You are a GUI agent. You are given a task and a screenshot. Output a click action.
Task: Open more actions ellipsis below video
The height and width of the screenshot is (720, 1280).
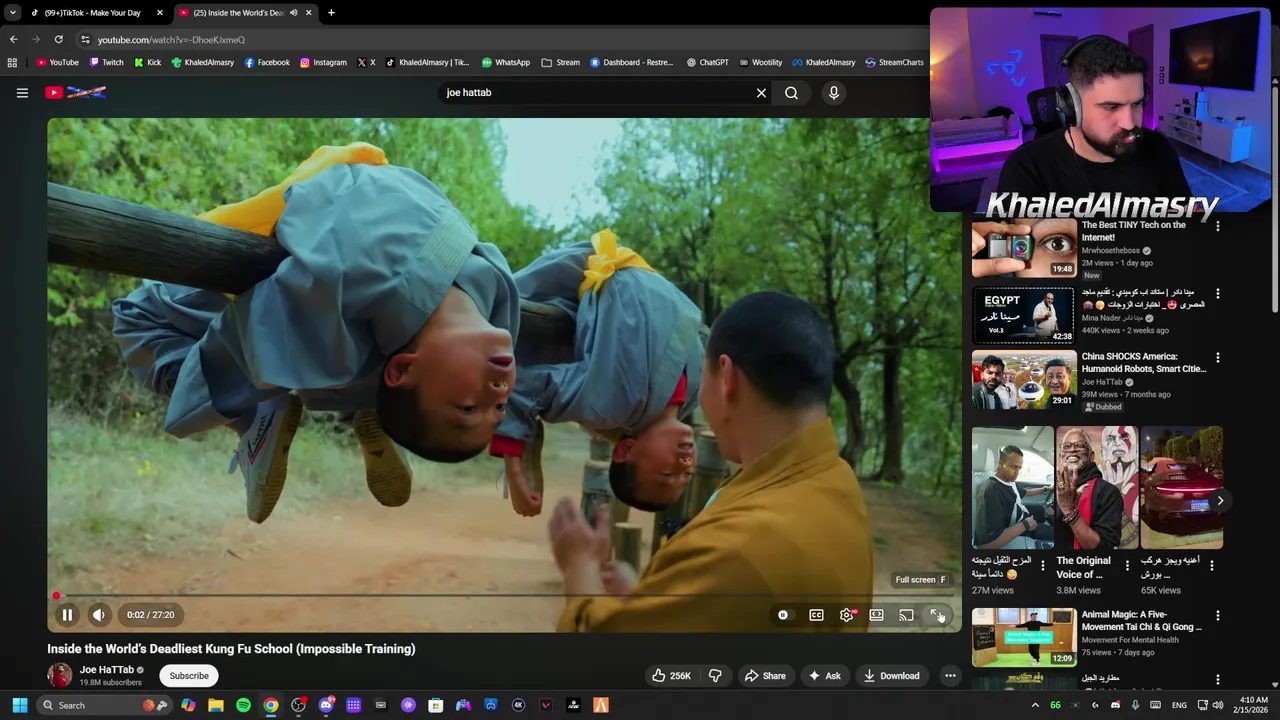(x=950, y=676)
